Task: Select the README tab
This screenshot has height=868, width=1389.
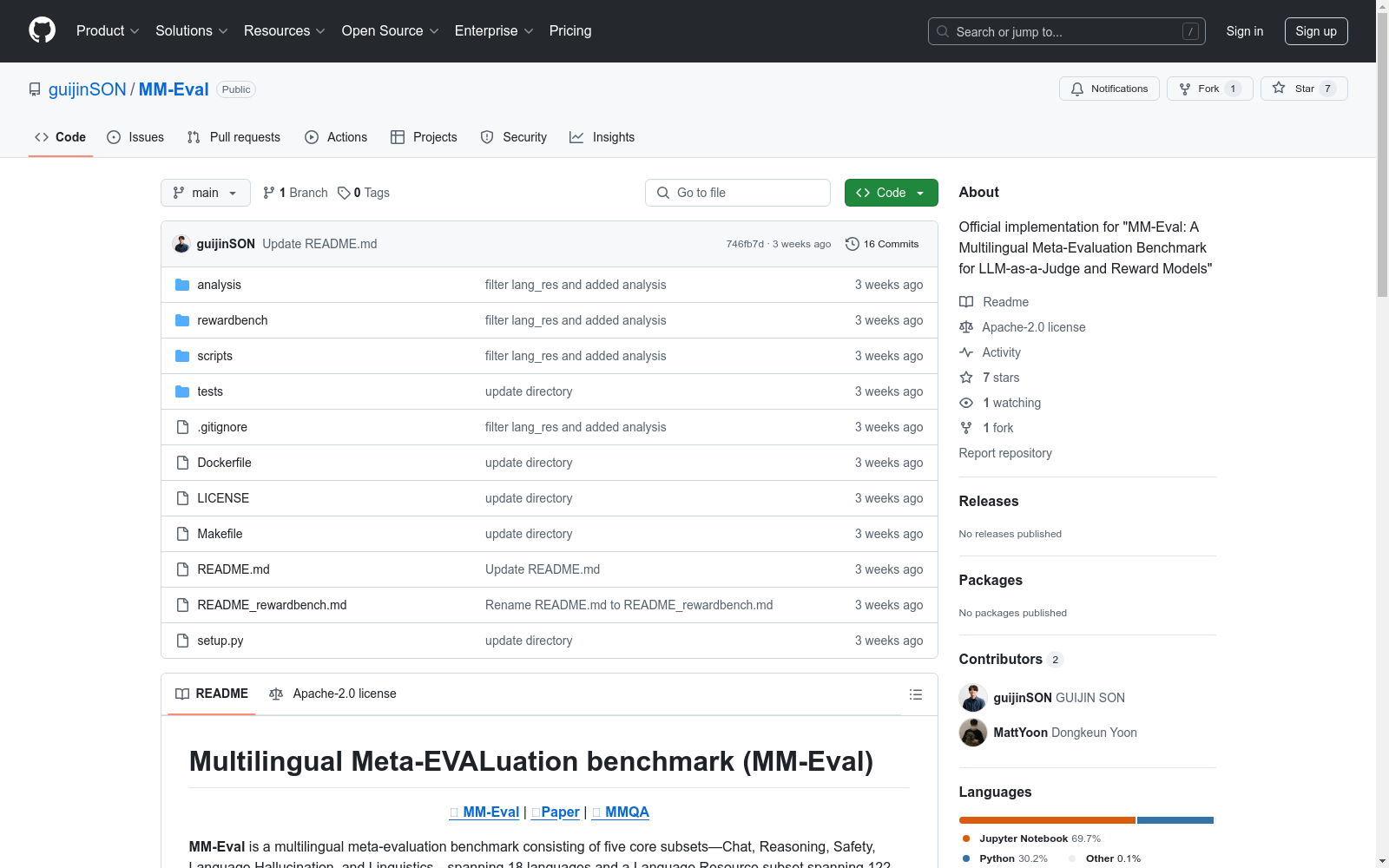Action: [x=212, y=694]
